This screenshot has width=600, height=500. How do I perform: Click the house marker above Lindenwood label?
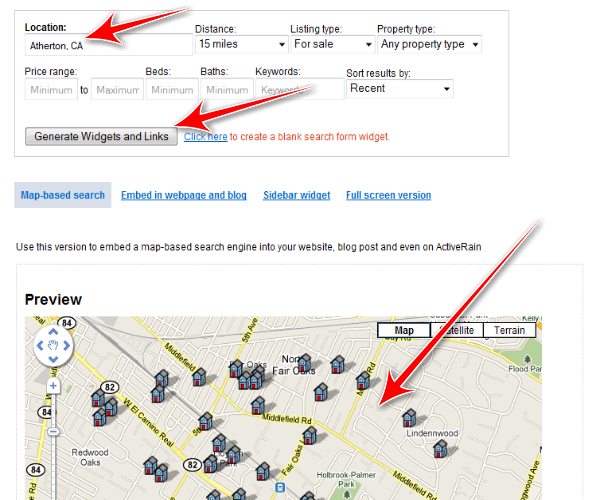point(408,417)
